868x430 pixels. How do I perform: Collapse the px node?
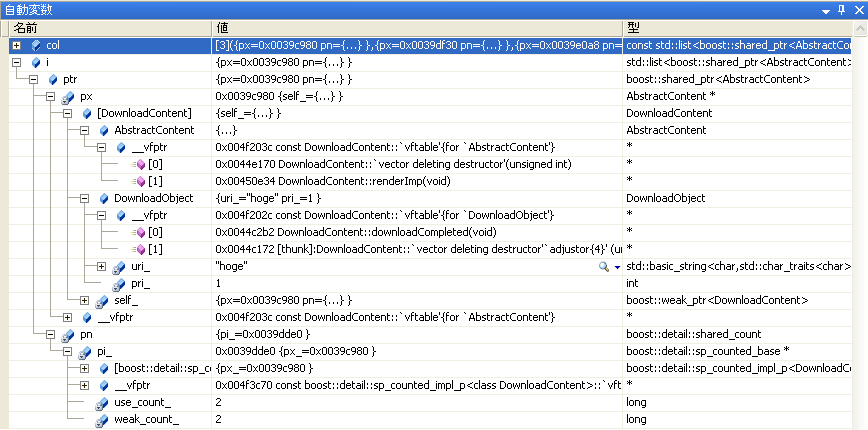(x=51, y=96)
